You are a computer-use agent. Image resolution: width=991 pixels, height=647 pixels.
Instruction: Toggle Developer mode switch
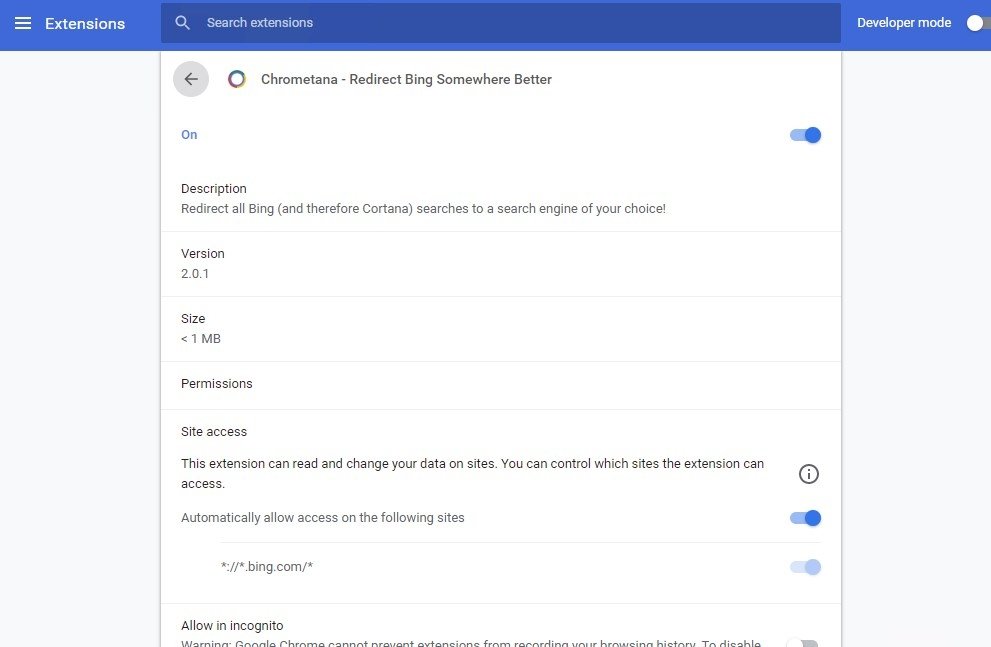click(x=978, y=23)
